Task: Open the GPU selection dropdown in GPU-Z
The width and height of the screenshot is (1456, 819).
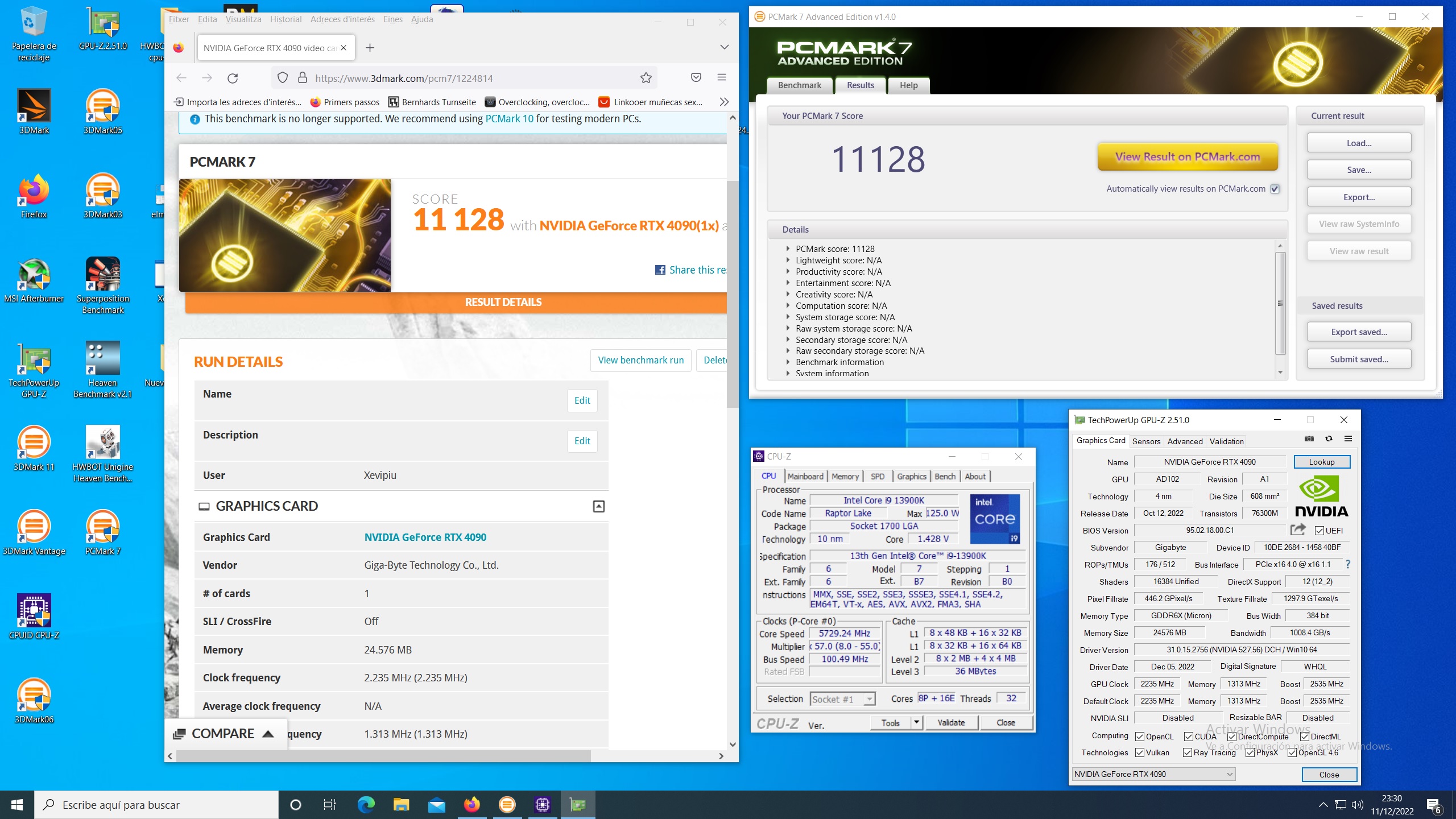Action: pyautogui.click(x=1153, y=773)
